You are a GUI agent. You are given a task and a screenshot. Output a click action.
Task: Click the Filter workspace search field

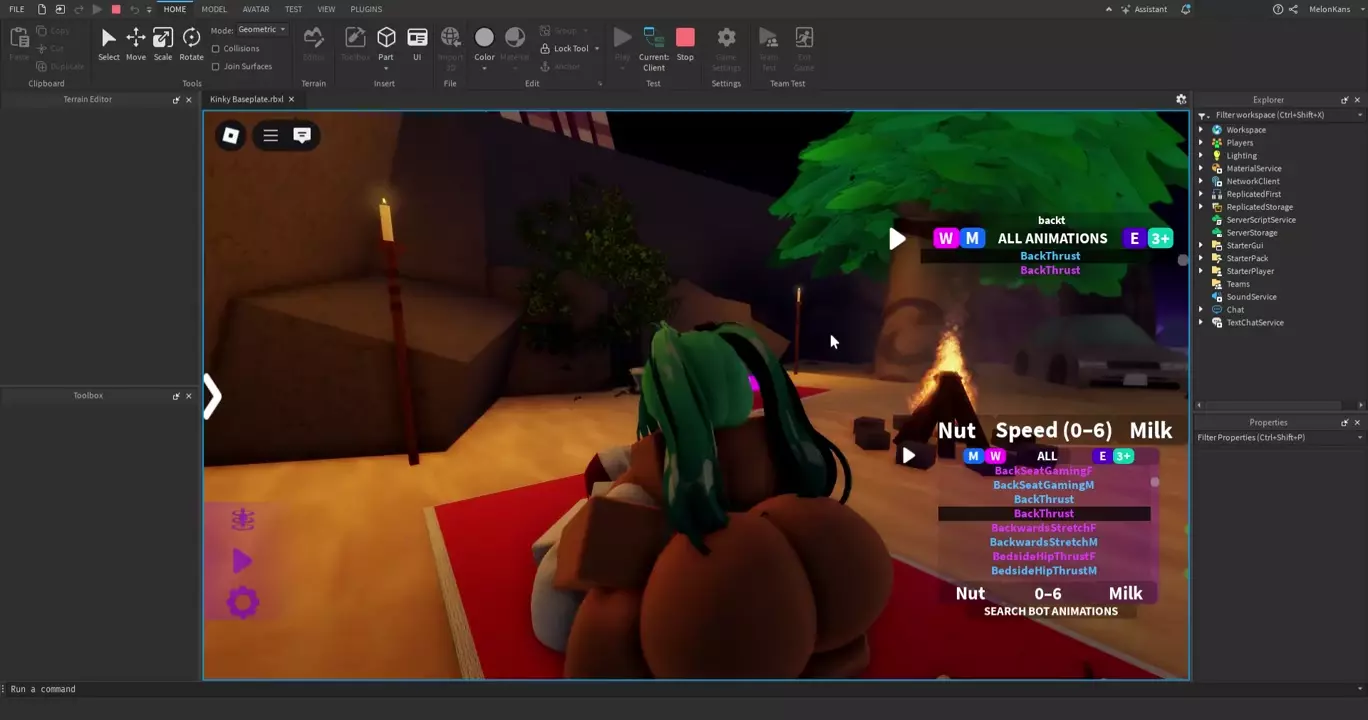point(1276,115)
